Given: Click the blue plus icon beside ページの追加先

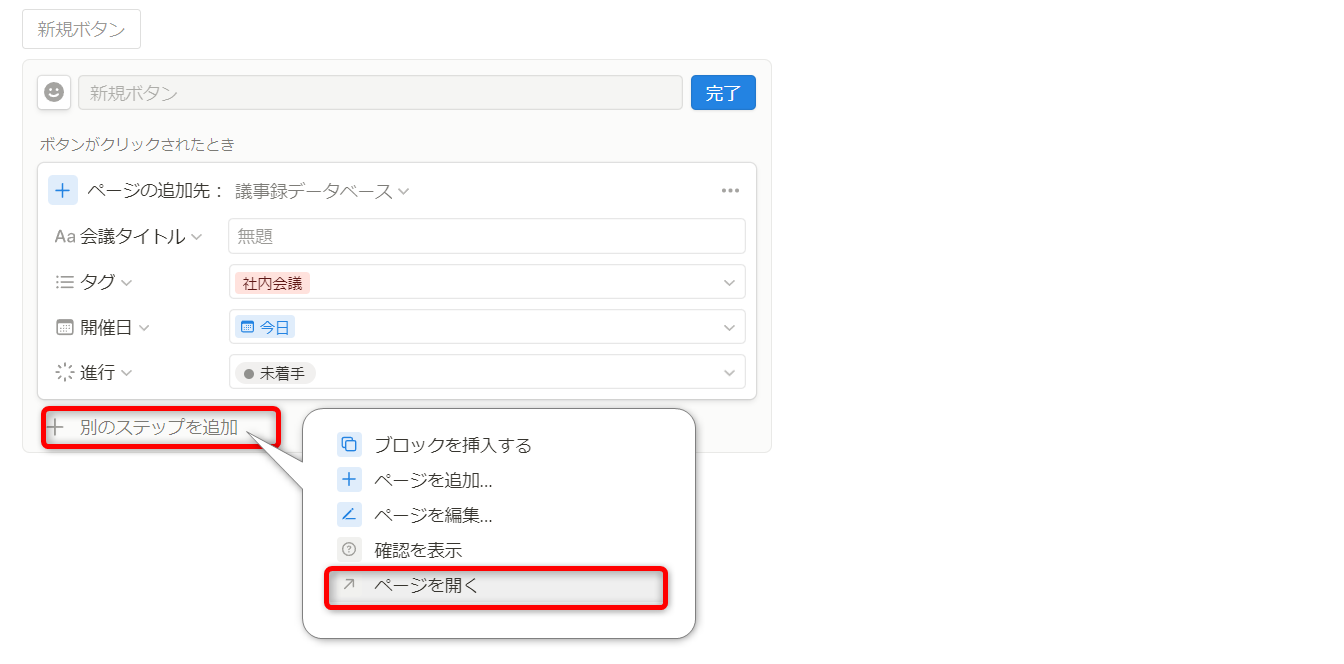Looking at the screenshot, I should (x=63, y=191).
